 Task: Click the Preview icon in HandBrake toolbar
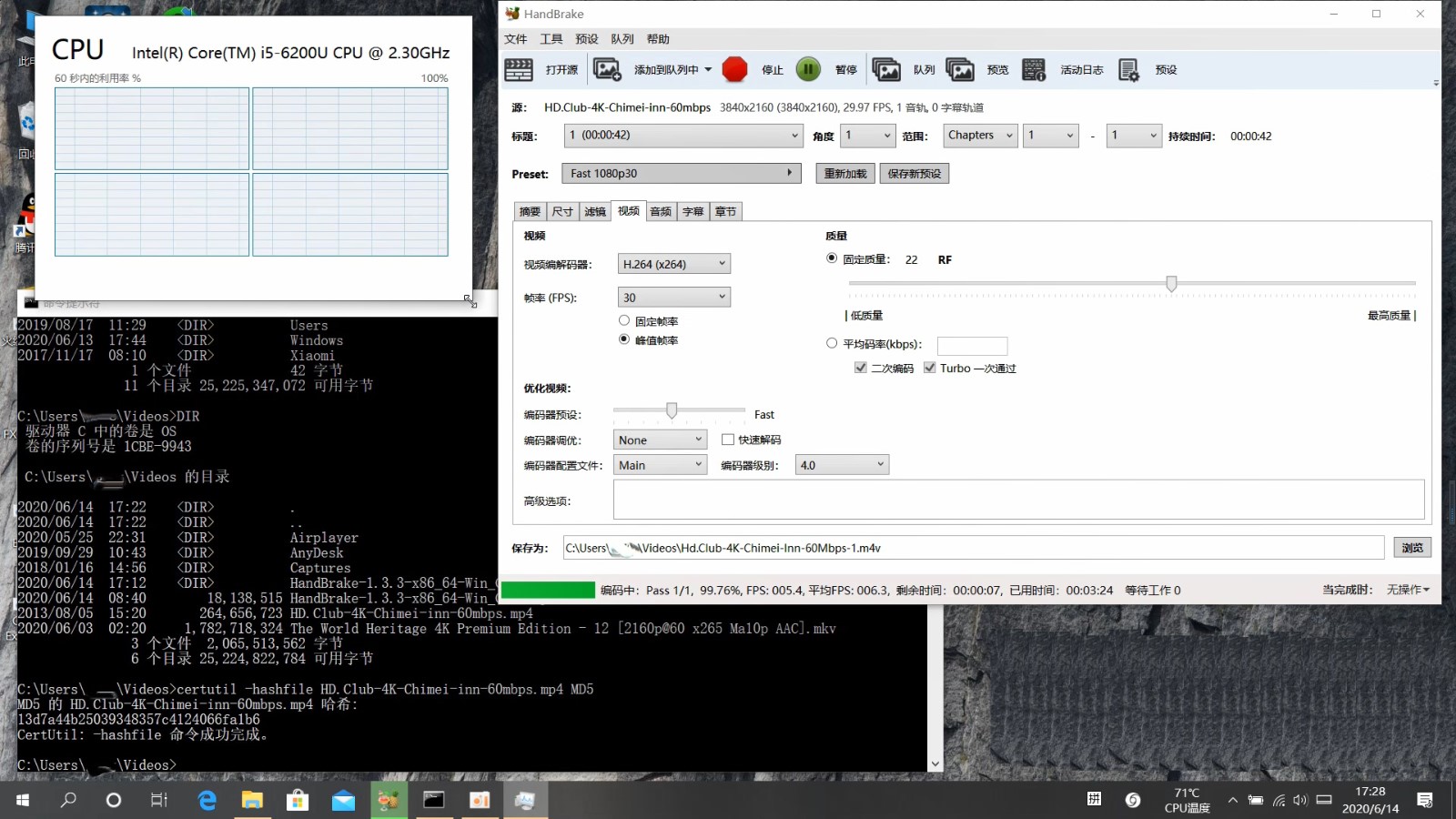[x=960, y=70]
